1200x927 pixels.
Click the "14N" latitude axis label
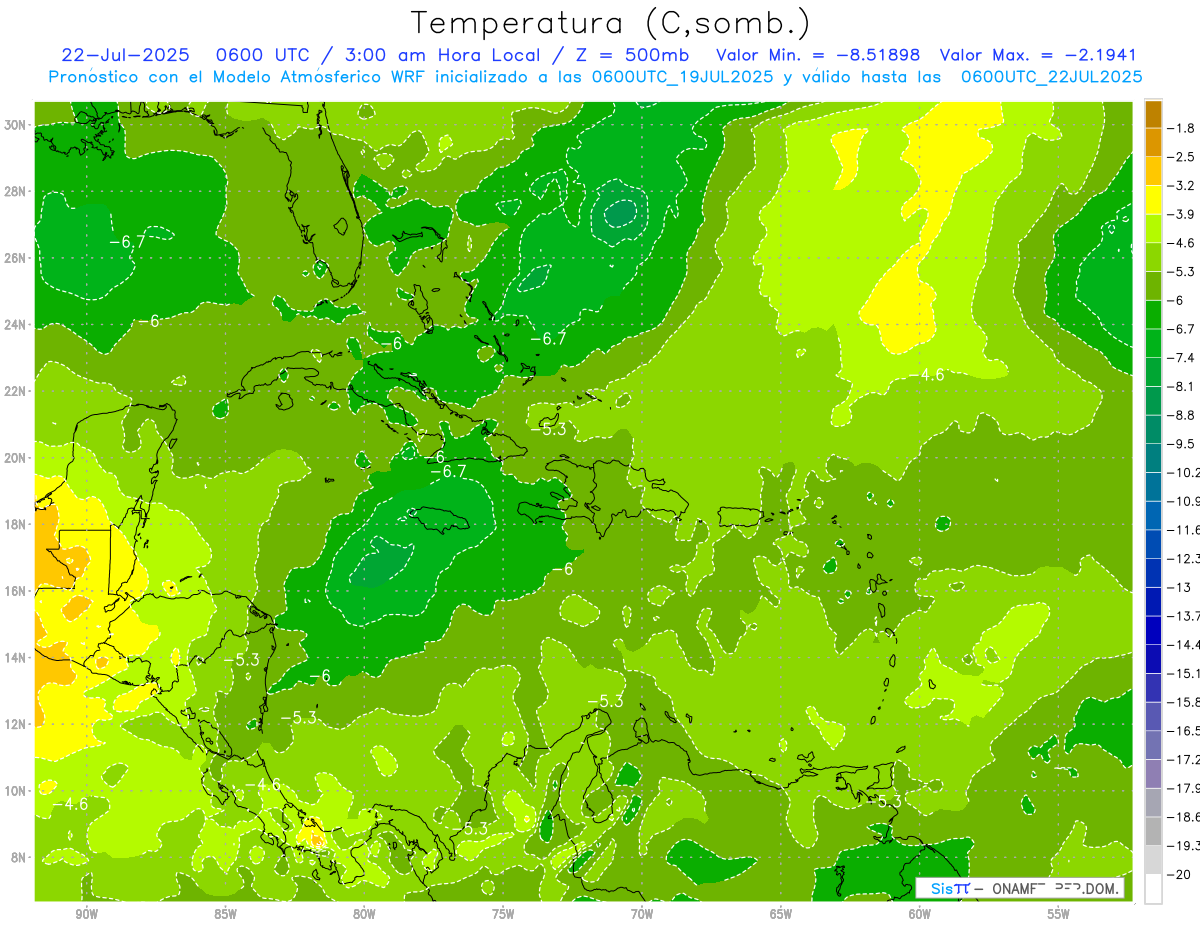(17, 658)
